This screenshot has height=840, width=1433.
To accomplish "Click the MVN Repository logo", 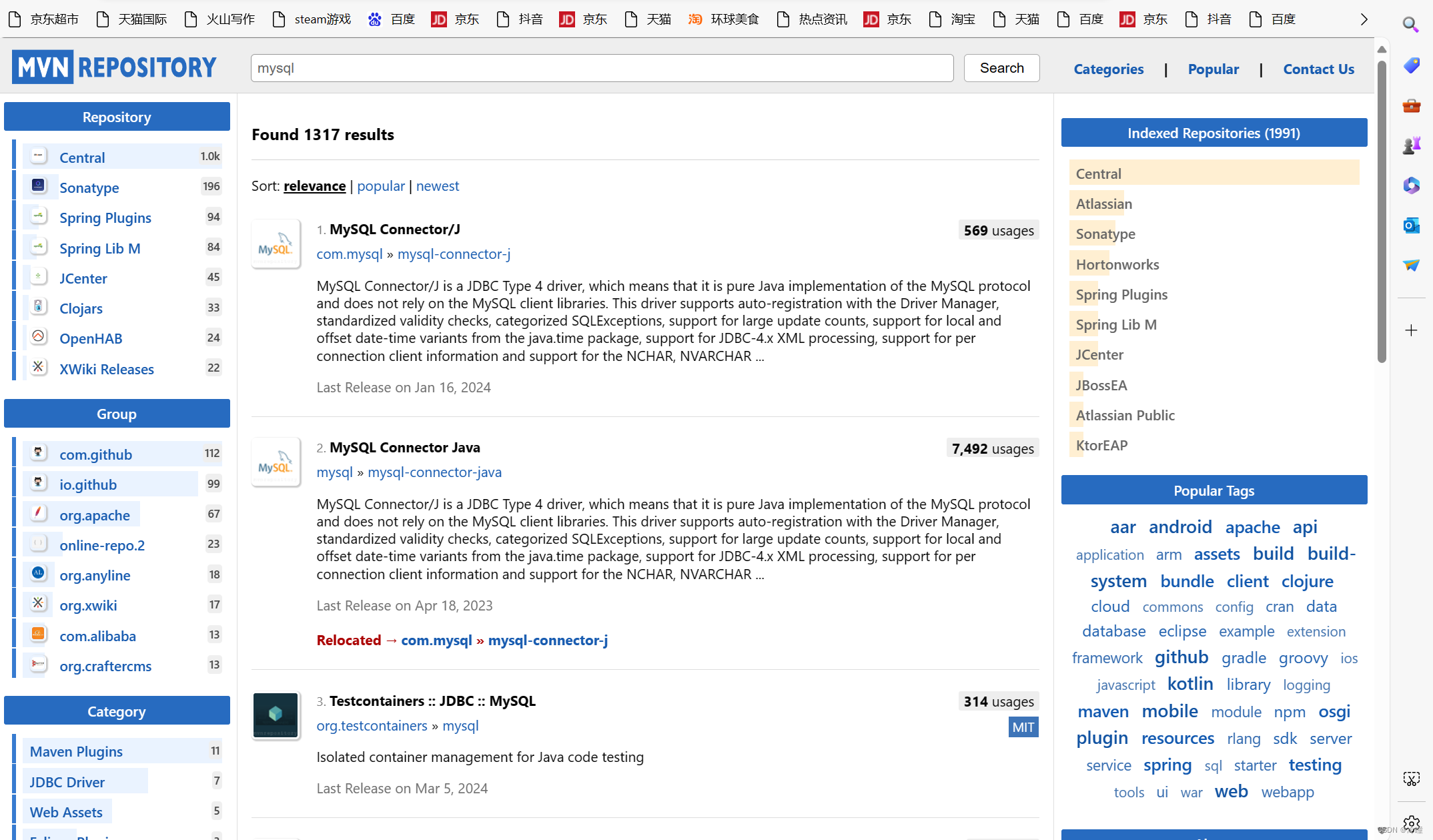I will (114, 67).
